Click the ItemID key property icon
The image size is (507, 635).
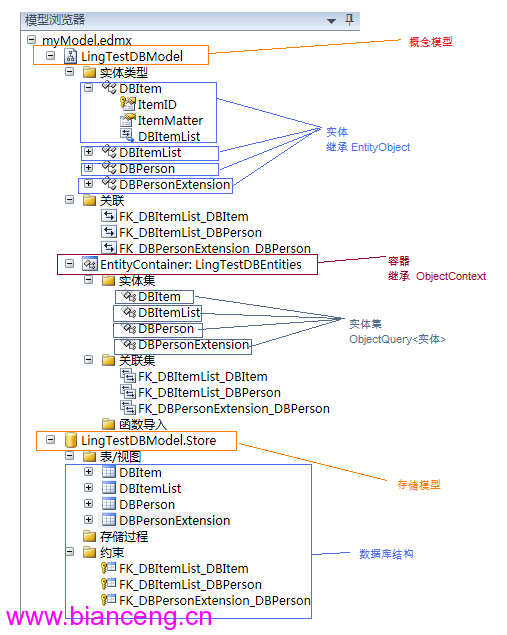(x=128, y=104)
